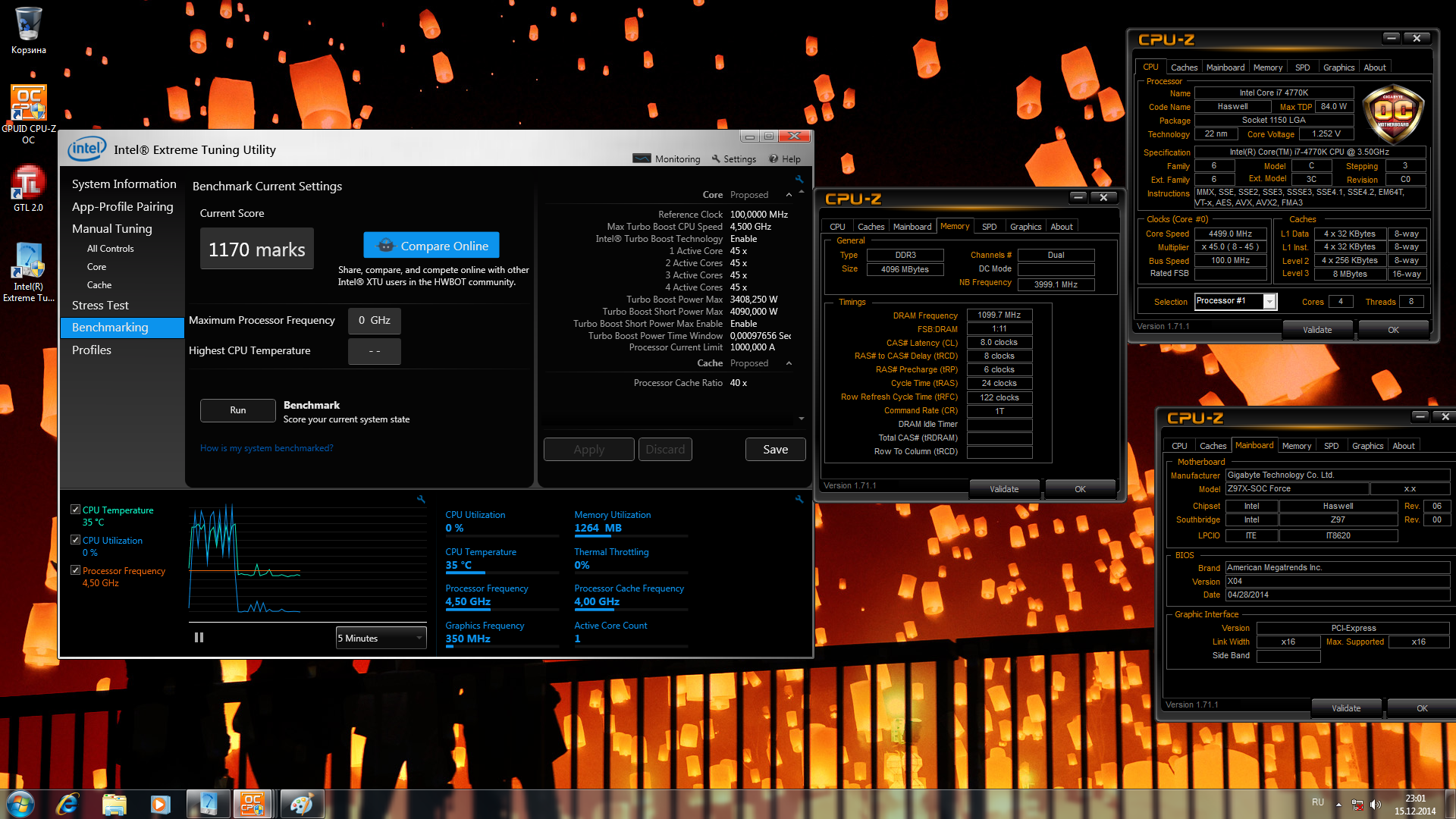The image size is (1456, 819).
Task: Open Profiles in the sidebar
Action: pyautogui.click(x=91, y=350)
